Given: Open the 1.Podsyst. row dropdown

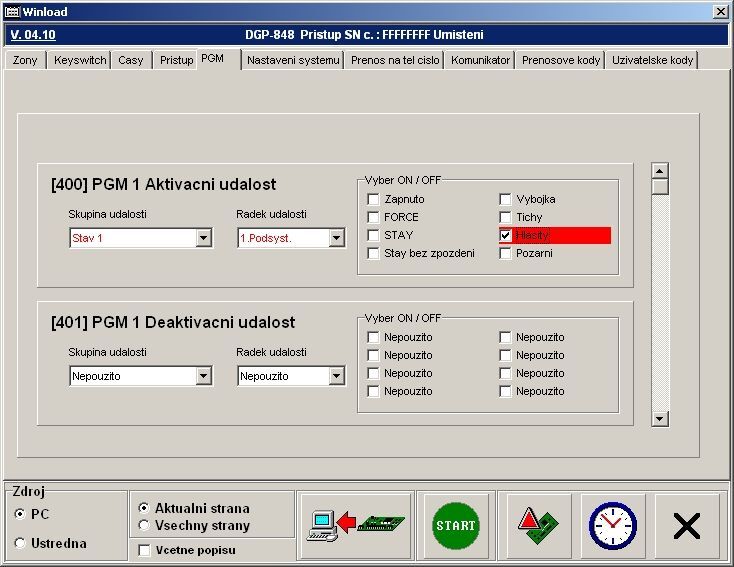Looking at the screenshot, I should (x=336, y=238).
